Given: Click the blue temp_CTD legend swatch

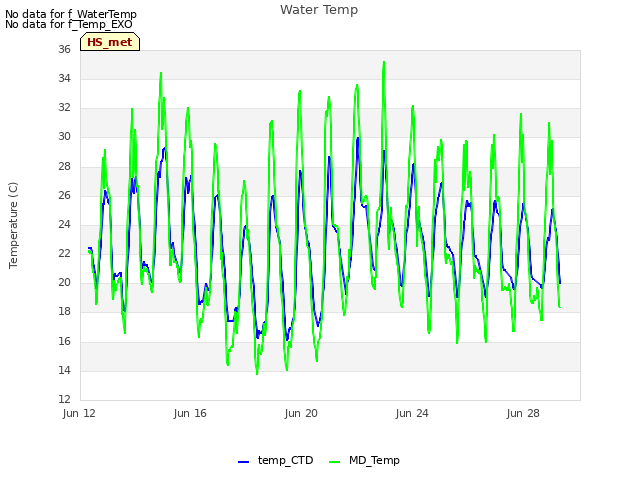Looking at the screenshot, I should point(244,462).
